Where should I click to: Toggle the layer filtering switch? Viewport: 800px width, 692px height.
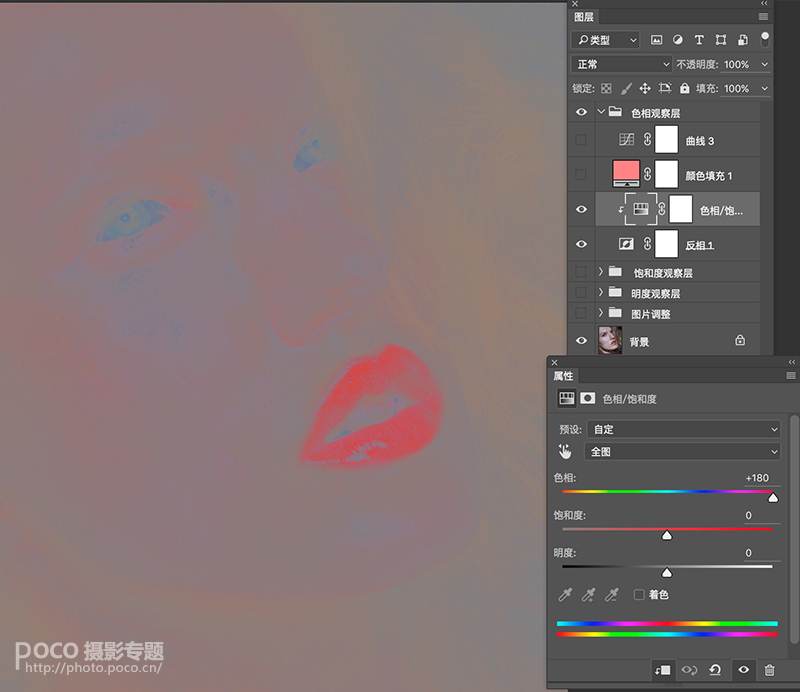(765, 39)
